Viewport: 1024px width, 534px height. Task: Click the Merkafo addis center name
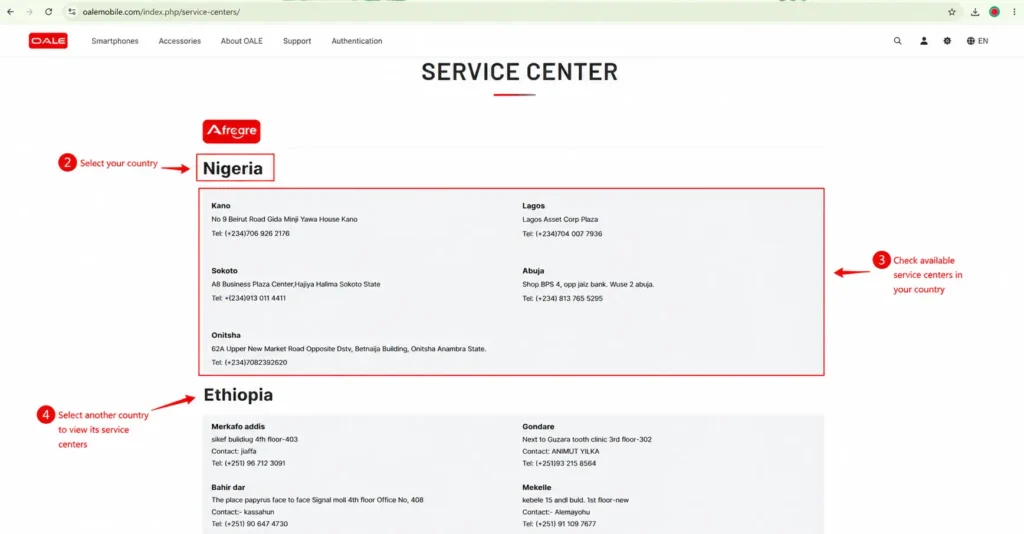pos(238,426)
